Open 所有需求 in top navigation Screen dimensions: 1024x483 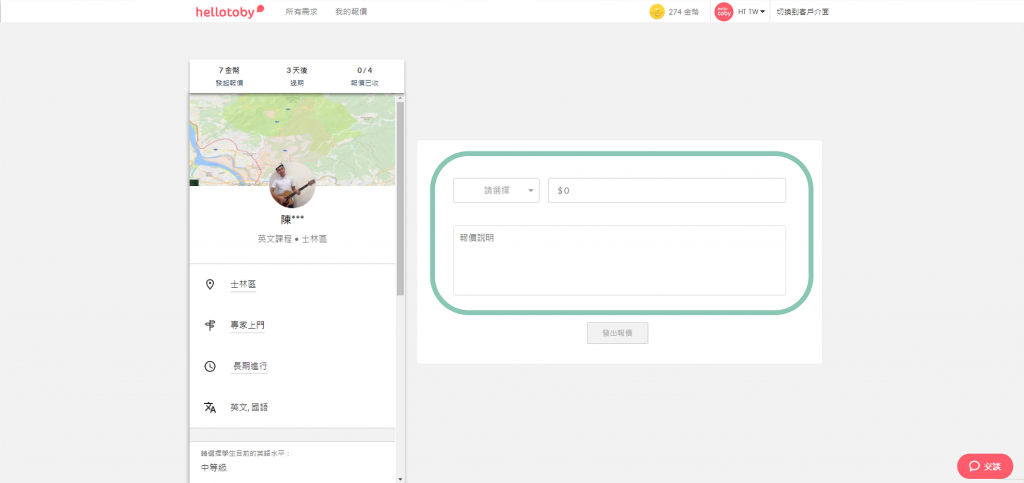tap(301, 12)
